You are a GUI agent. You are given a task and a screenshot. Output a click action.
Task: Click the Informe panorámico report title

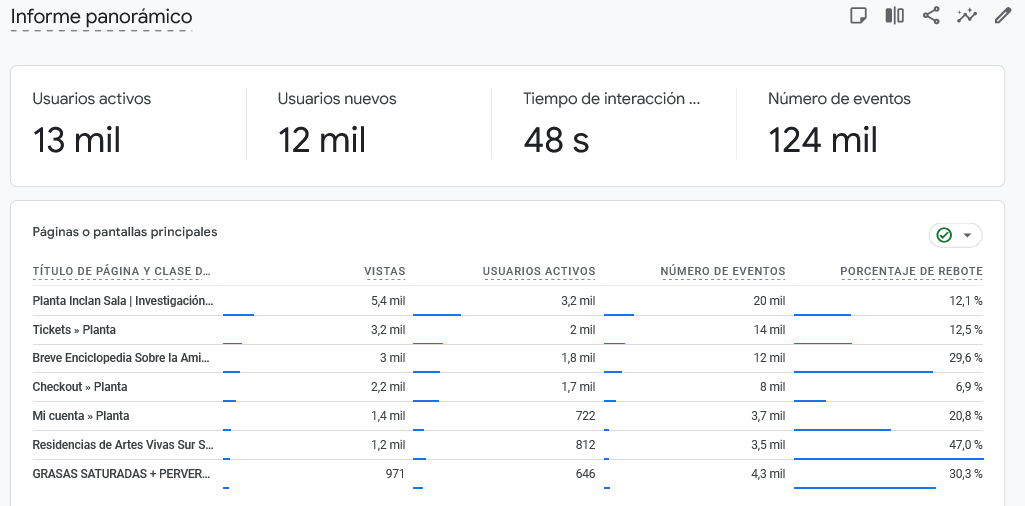pos(101,17)
